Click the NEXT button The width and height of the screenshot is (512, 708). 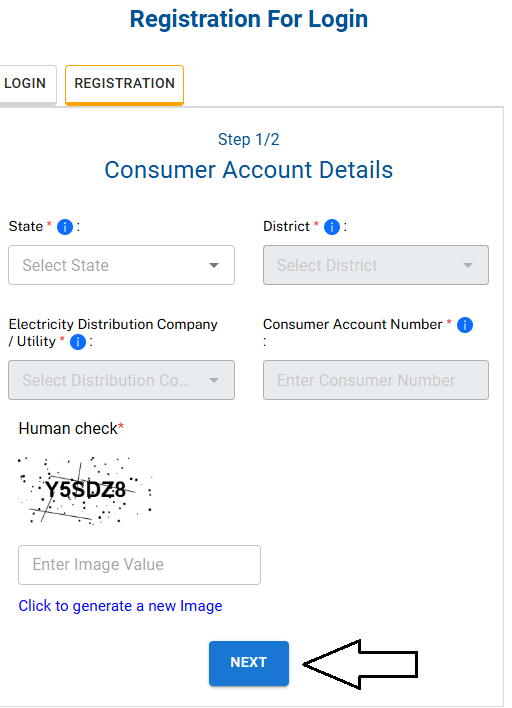[249, 663]
